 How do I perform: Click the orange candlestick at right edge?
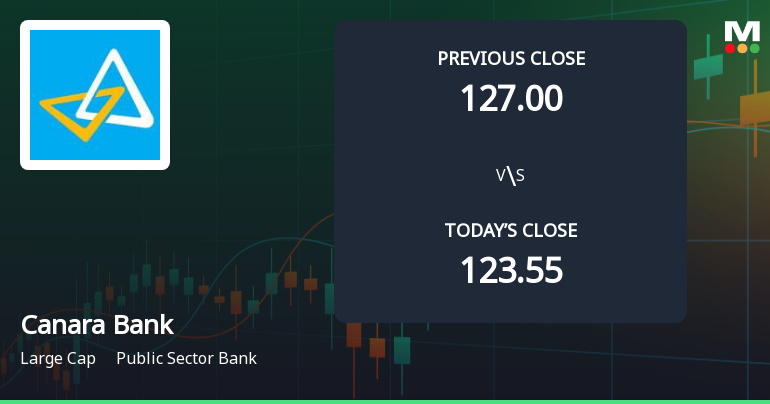(754, 108)
